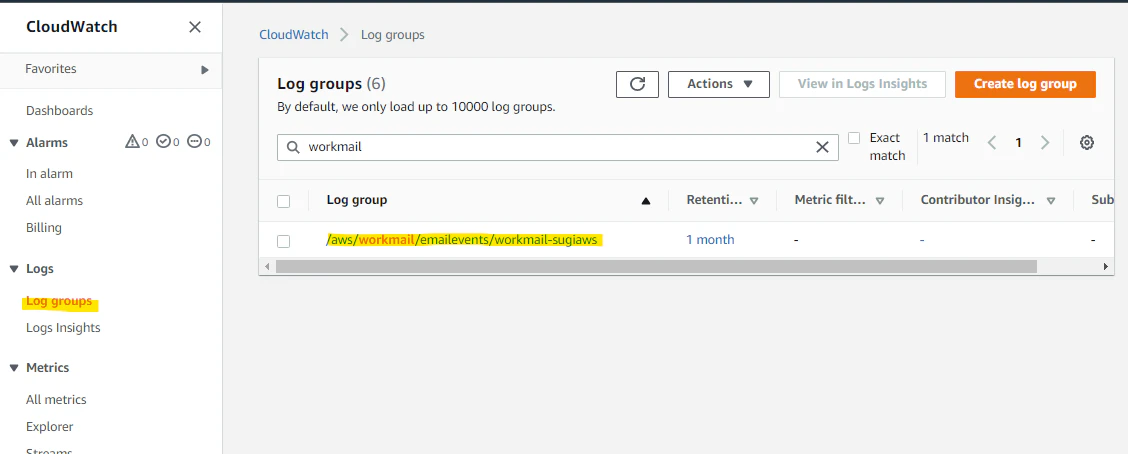Open Dashboards in the sidebar
The height and width of the screenshot is (454, 1128).
tap(60, 111)
